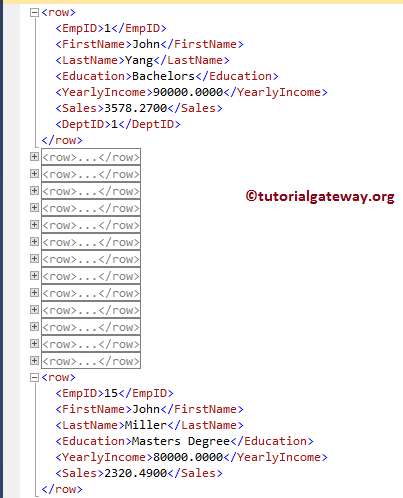This screenshot has height=498, width=403.
Task: Select the FirstName John line above LastName Miller
Action: point(149,409)
